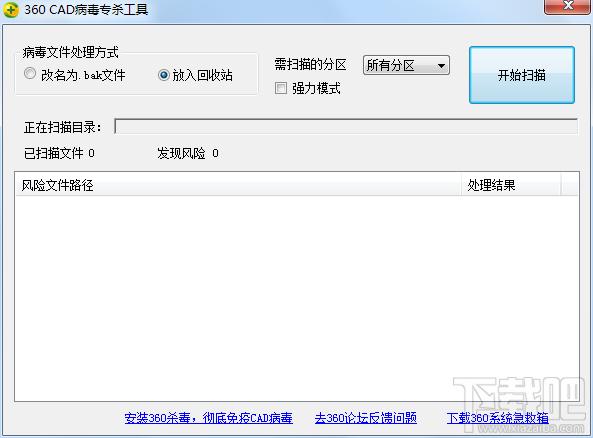Screen dimensions: 593x438
Task: Open link 去360论坛反馈问题
Action: coord(366,418)
